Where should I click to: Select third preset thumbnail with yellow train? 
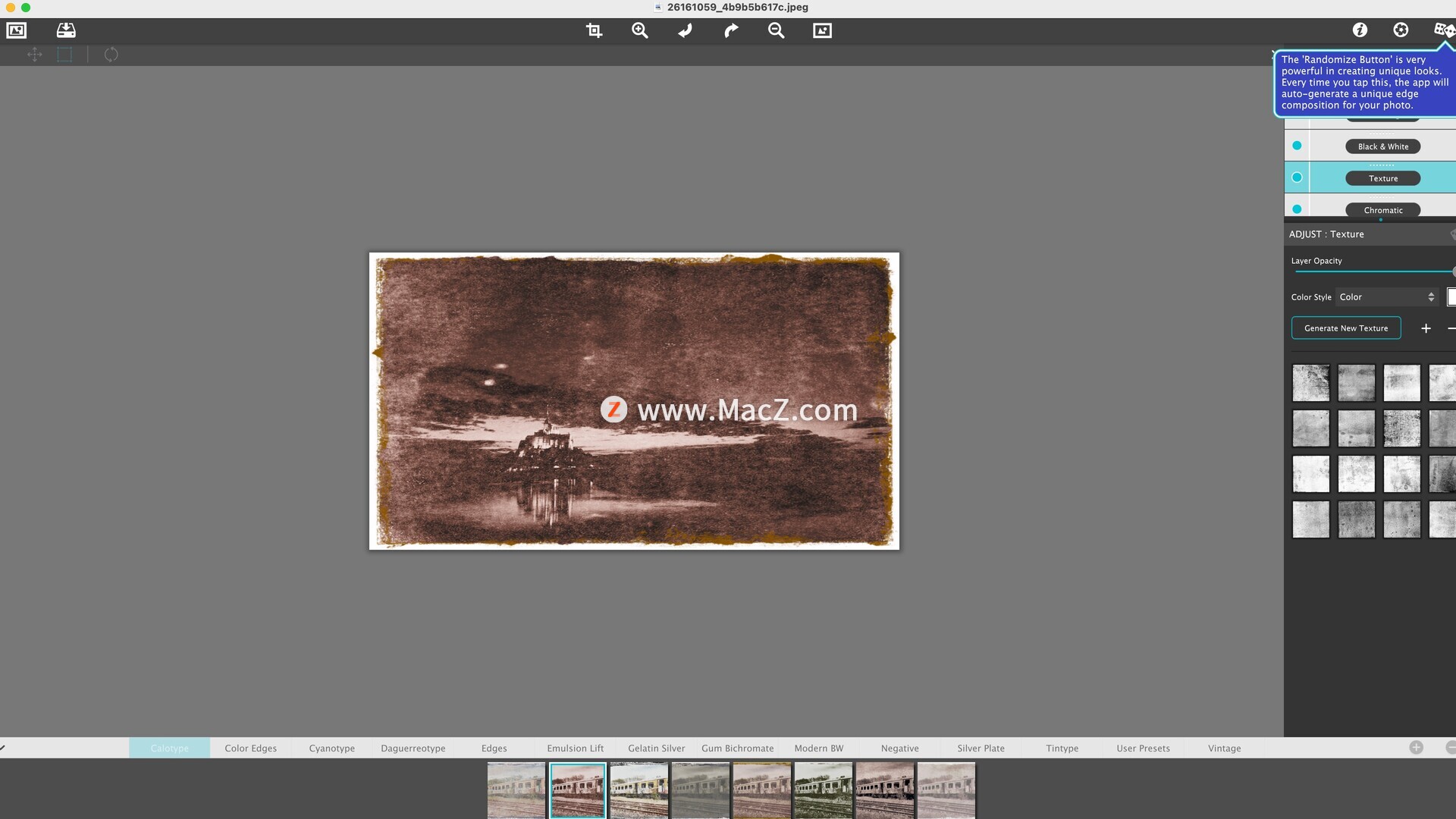[x=639, y=790]
